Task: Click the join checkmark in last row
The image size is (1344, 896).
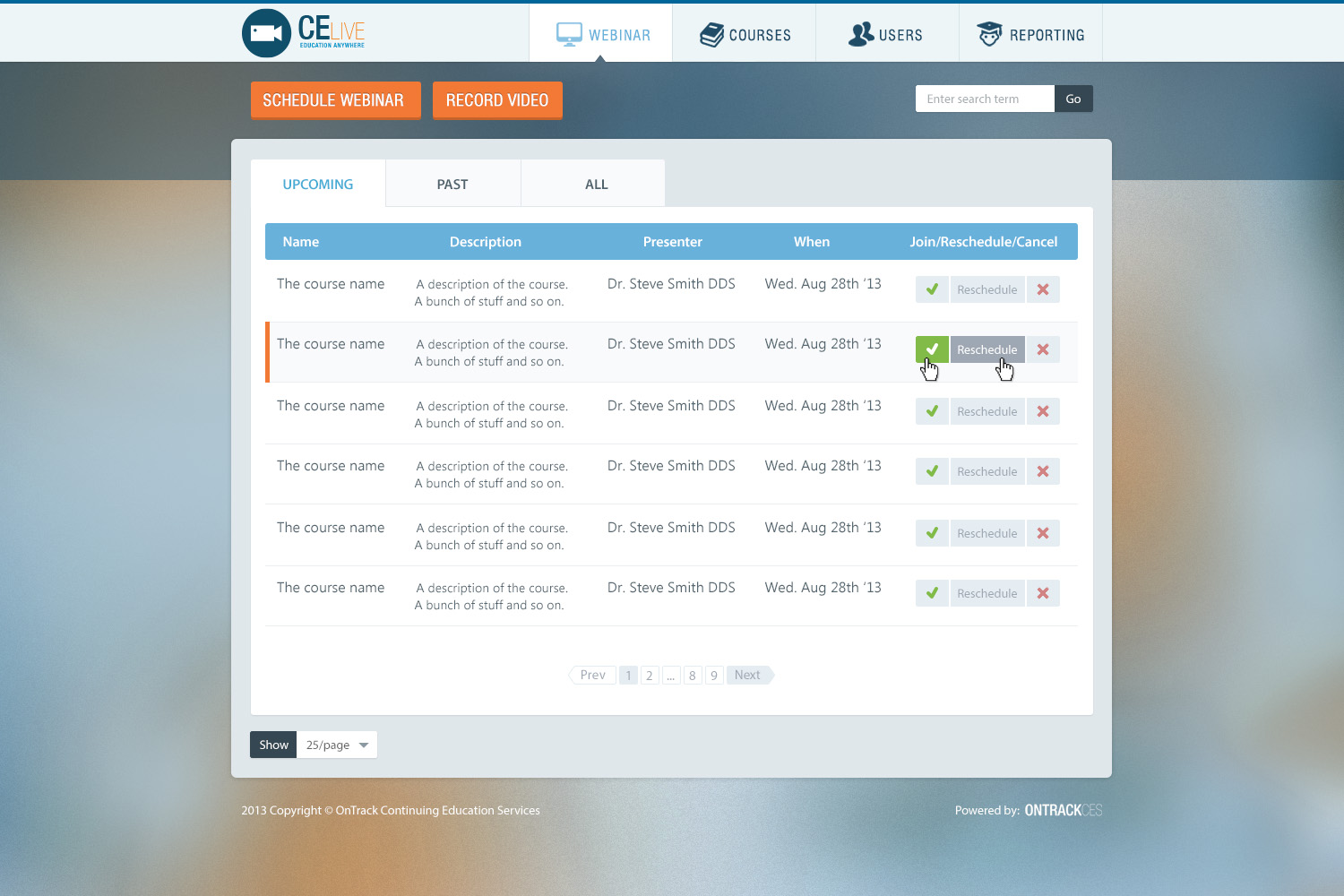Action: [932, 593]
